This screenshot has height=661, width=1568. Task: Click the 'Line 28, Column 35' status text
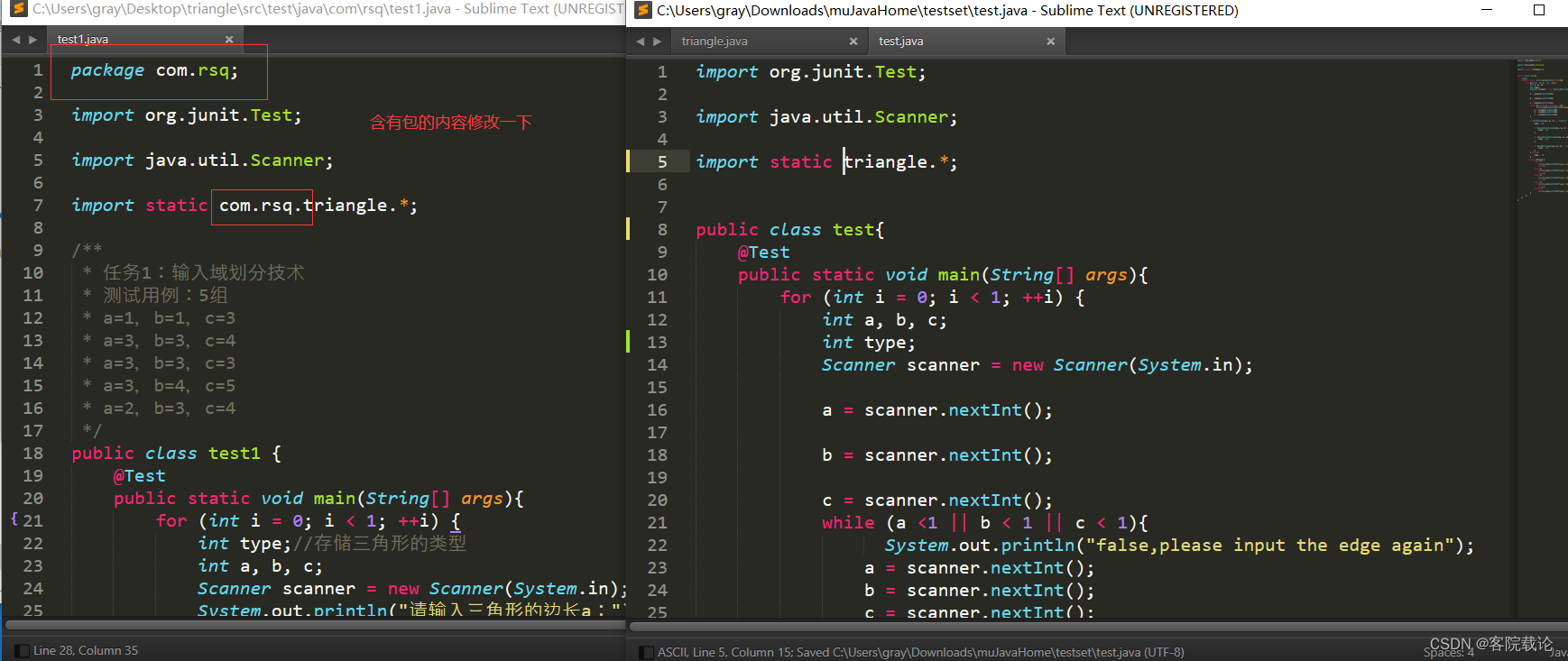pyautogui.click(x=86, y=650)
